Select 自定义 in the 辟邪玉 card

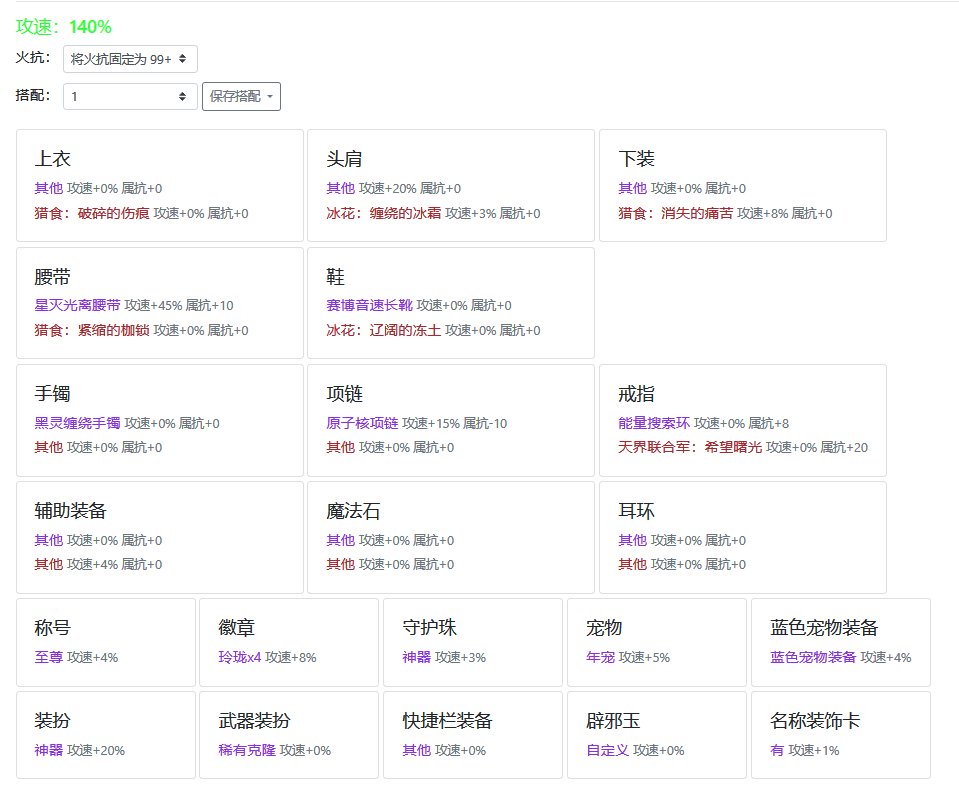click(607, 751)
